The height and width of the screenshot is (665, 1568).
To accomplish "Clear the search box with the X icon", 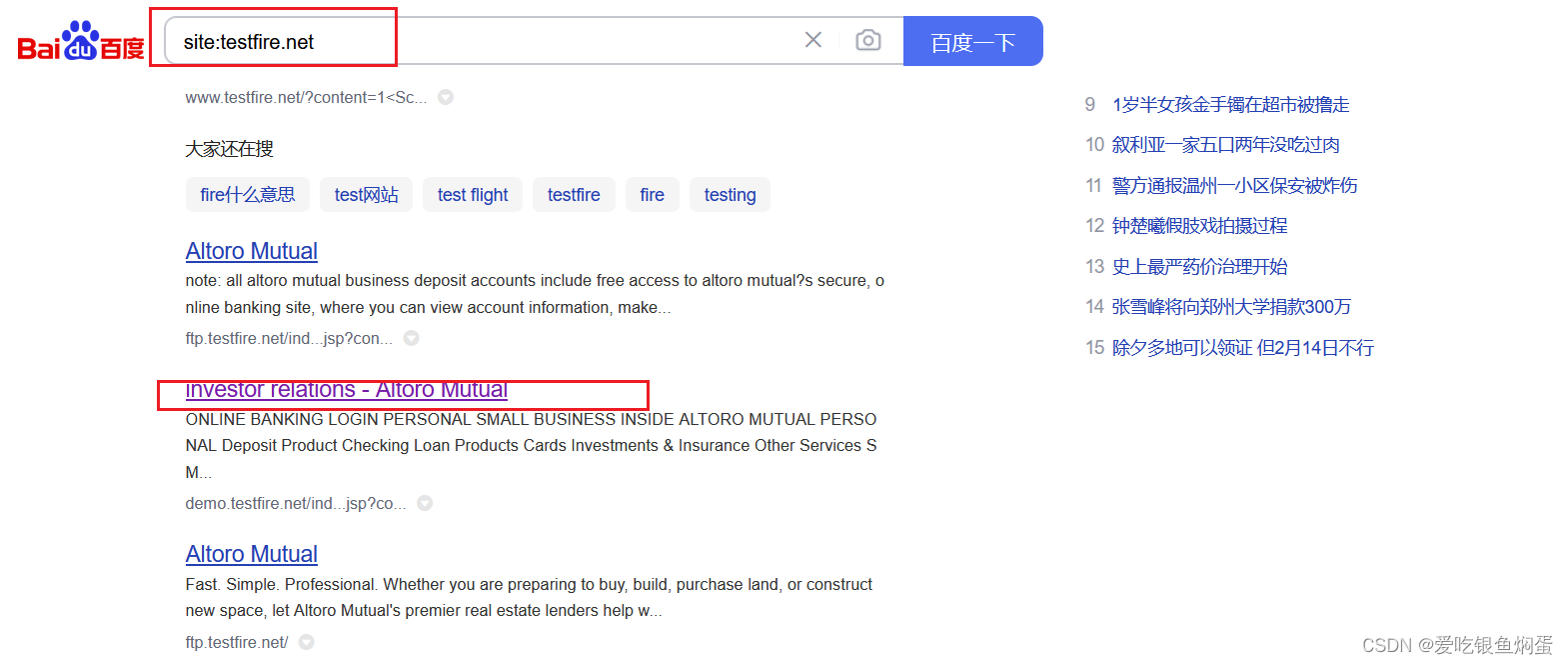I will (813, 40).
